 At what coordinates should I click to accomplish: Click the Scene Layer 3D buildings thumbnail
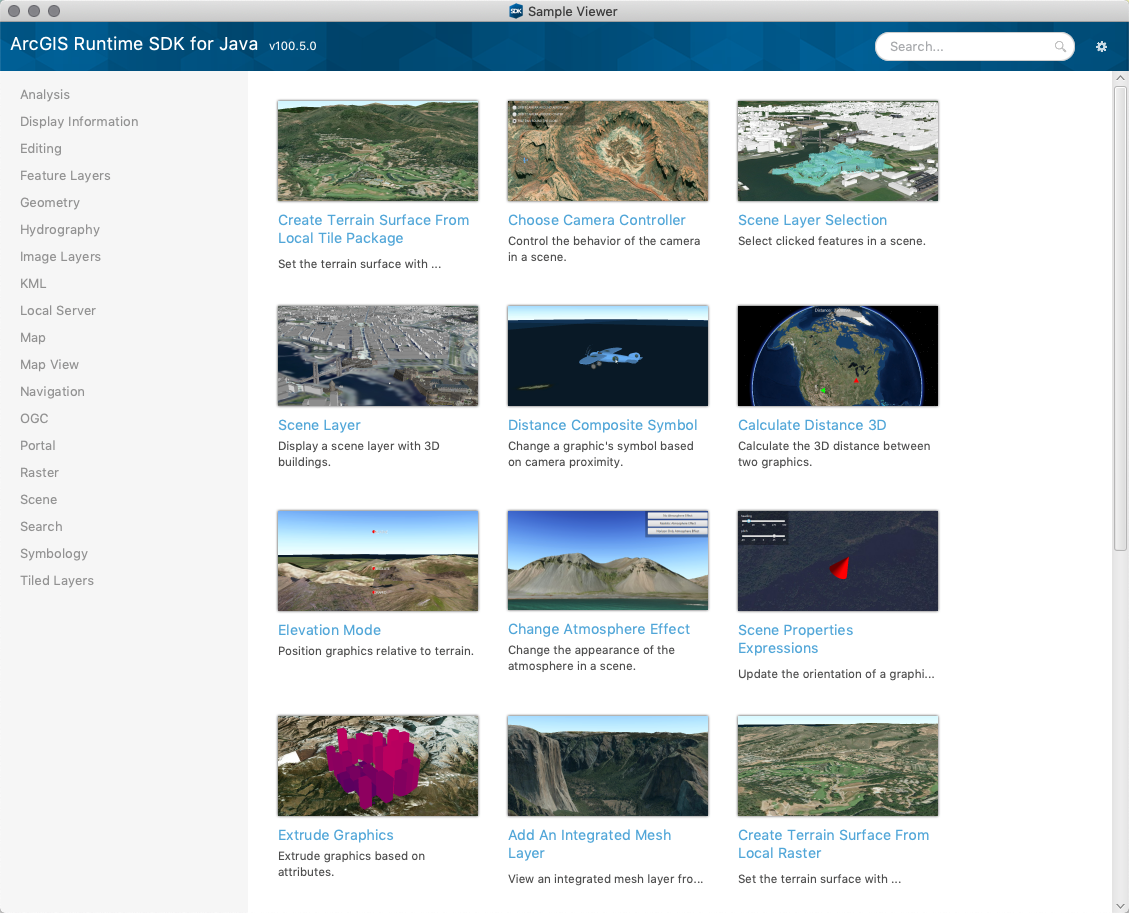point(378,356)
